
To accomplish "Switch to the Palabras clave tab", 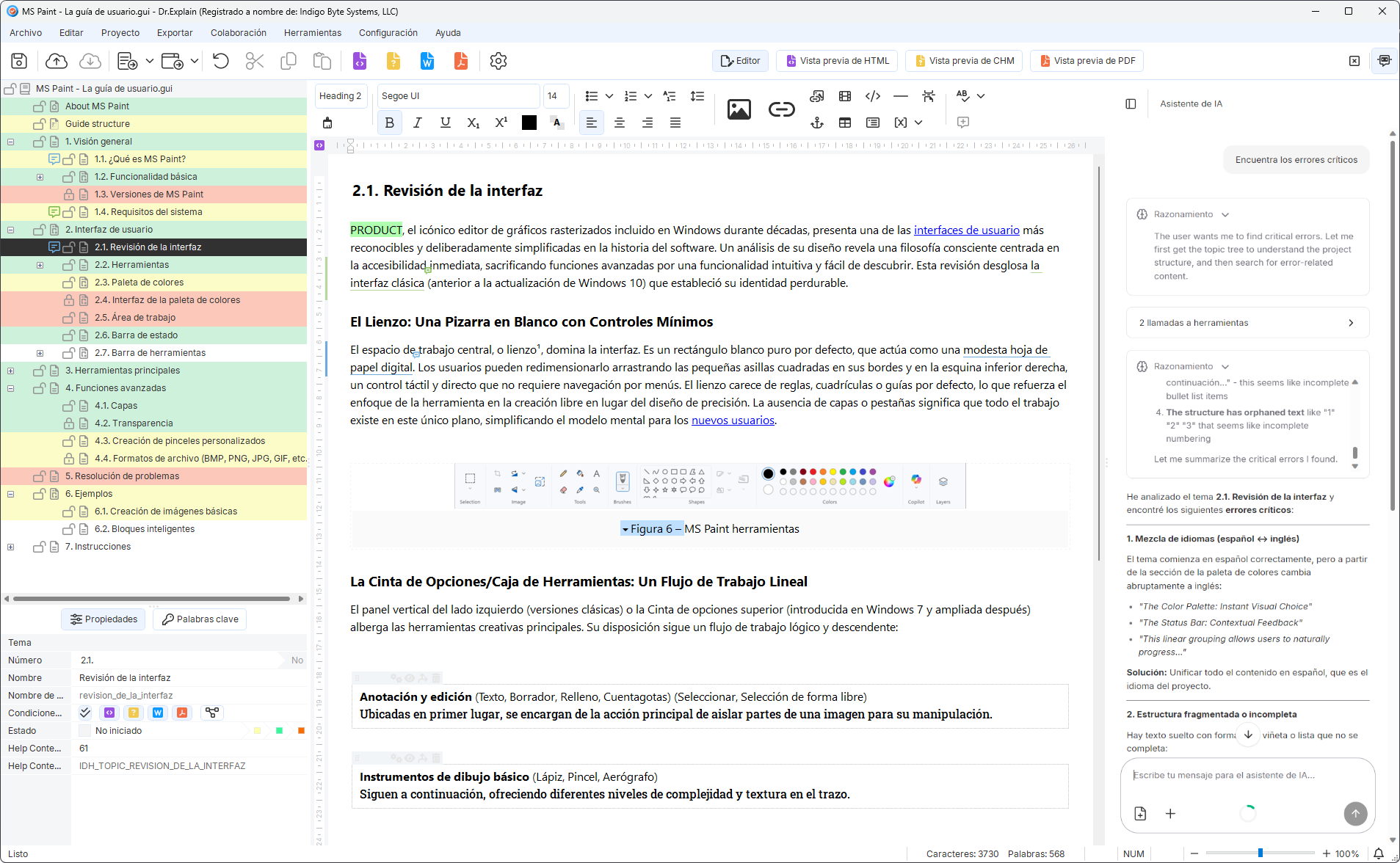I will [x=200, y=619].
